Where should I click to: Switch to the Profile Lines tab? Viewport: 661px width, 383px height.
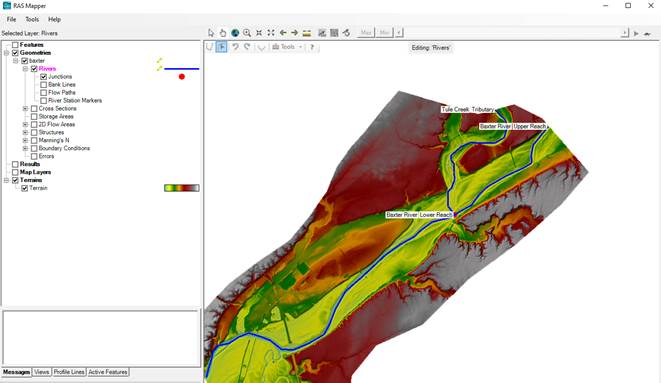coord(69,372)
